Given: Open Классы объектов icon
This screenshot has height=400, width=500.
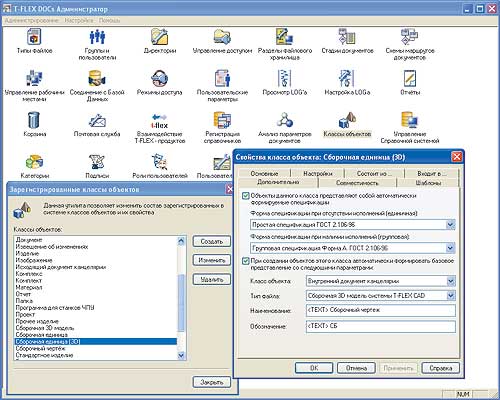Looking at the screenshot, I should pyautogui.click(x=347, y=120).
